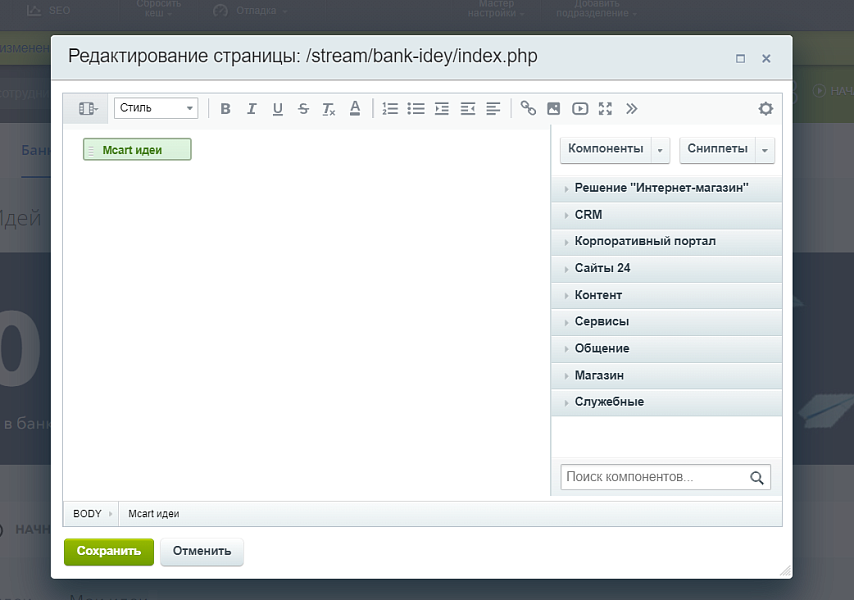Create a numbered list
The width and height of the screenshot is (854, 600).
[x=390, y=108]
